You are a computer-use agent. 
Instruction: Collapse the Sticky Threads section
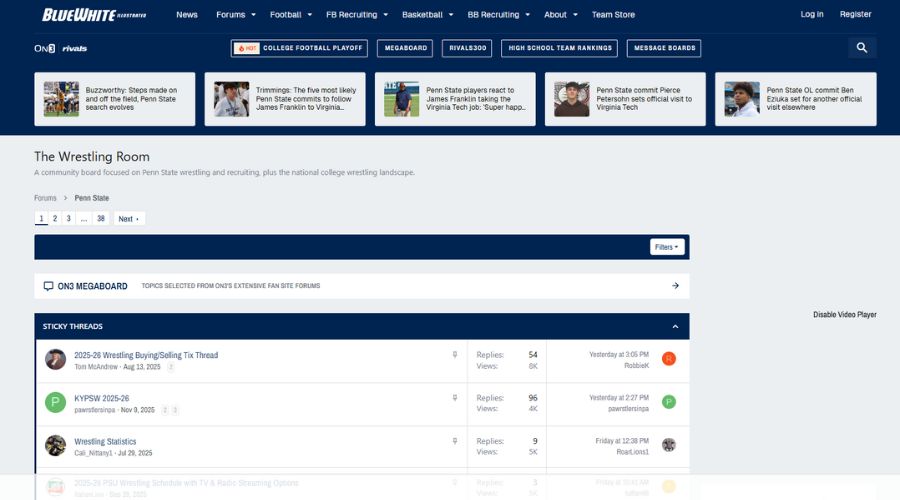(675, 326)
